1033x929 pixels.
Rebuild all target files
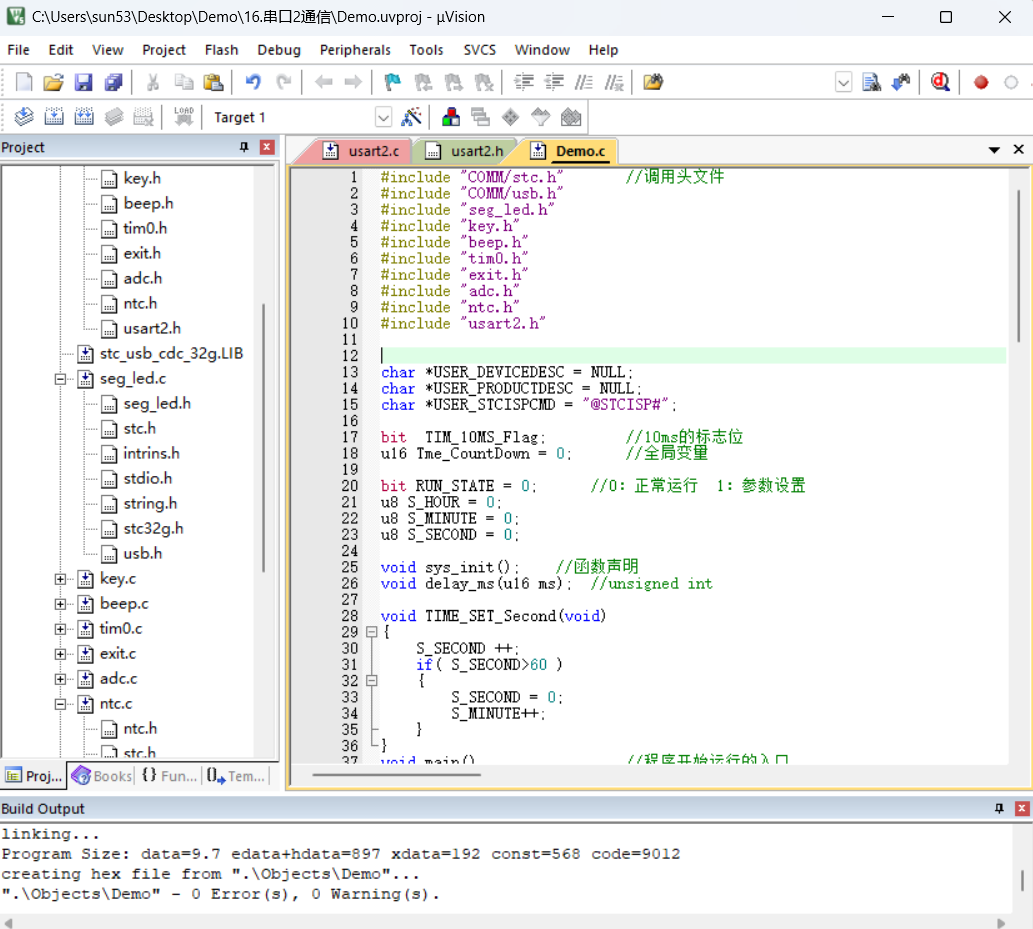click(x=84, y=117)
